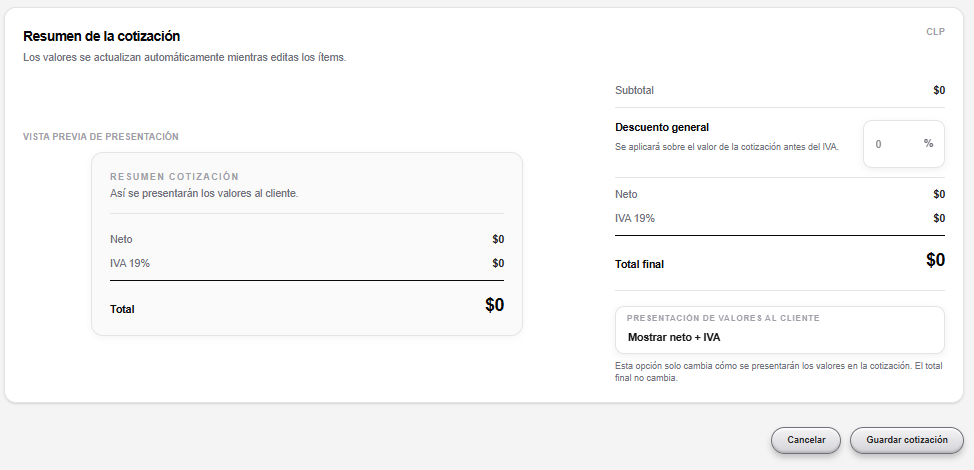The width and height of the screenshot is (974, 470).
Task: Click the Neto row in preview card
Action: click(307, 240)
